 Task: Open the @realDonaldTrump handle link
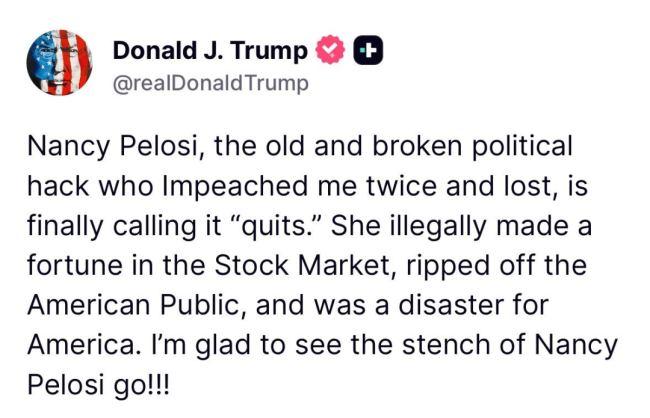tap(210, 83)
